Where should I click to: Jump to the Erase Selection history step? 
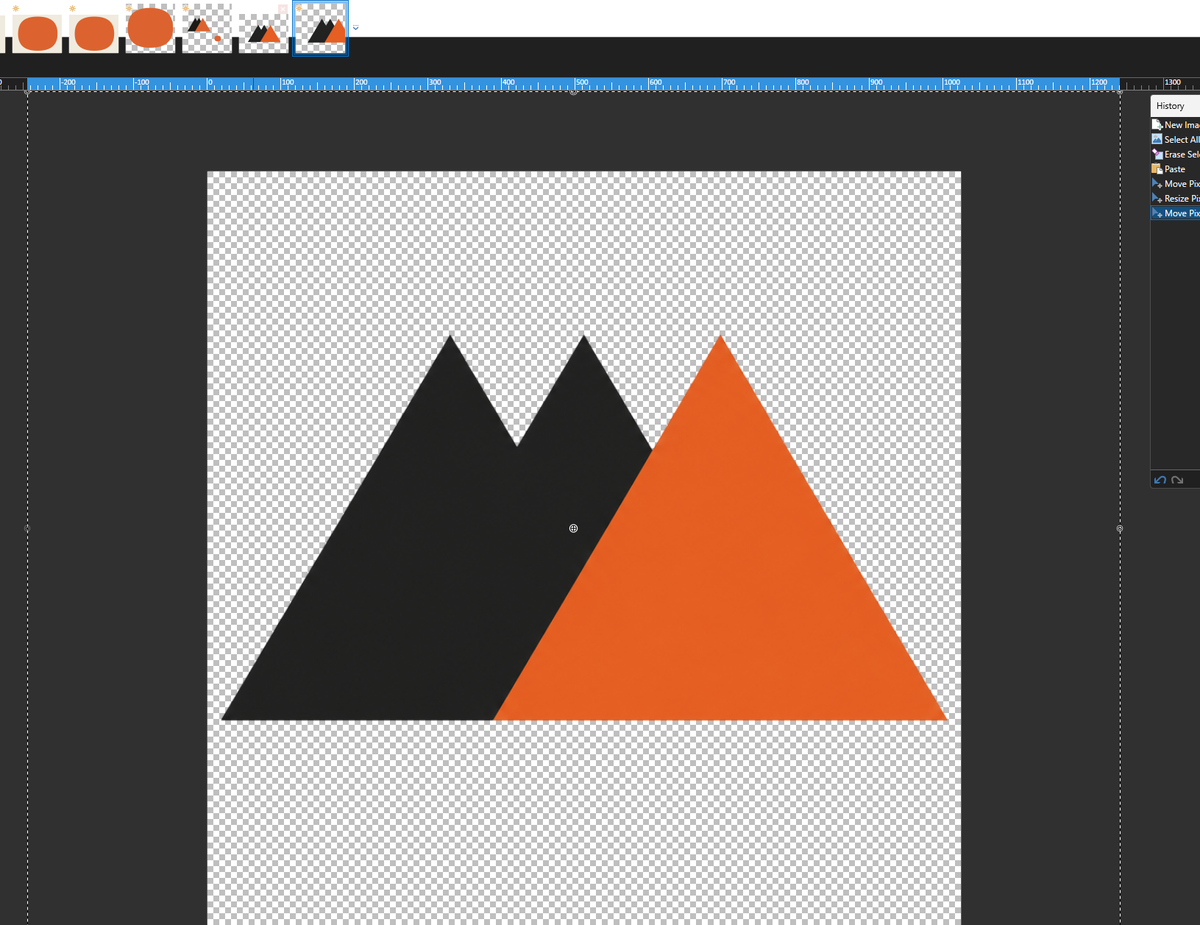pos(1175,155)
